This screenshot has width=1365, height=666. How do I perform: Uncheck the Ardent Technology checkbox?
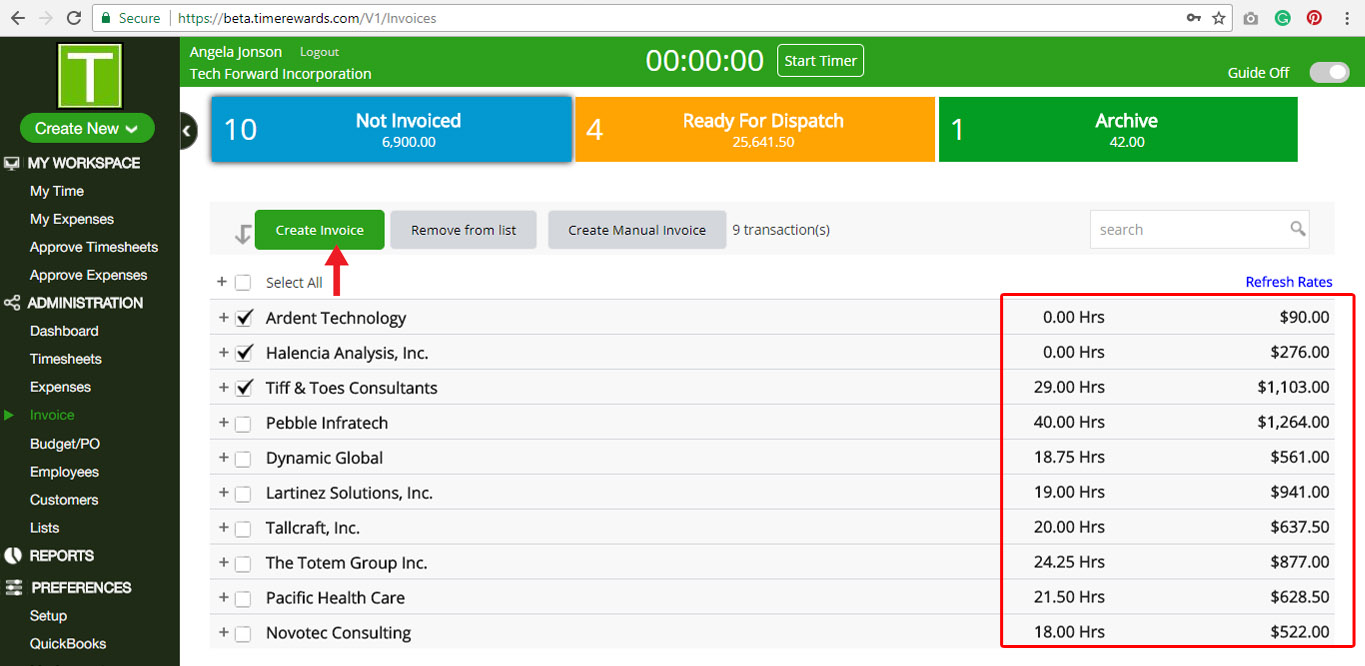point(243,318)
